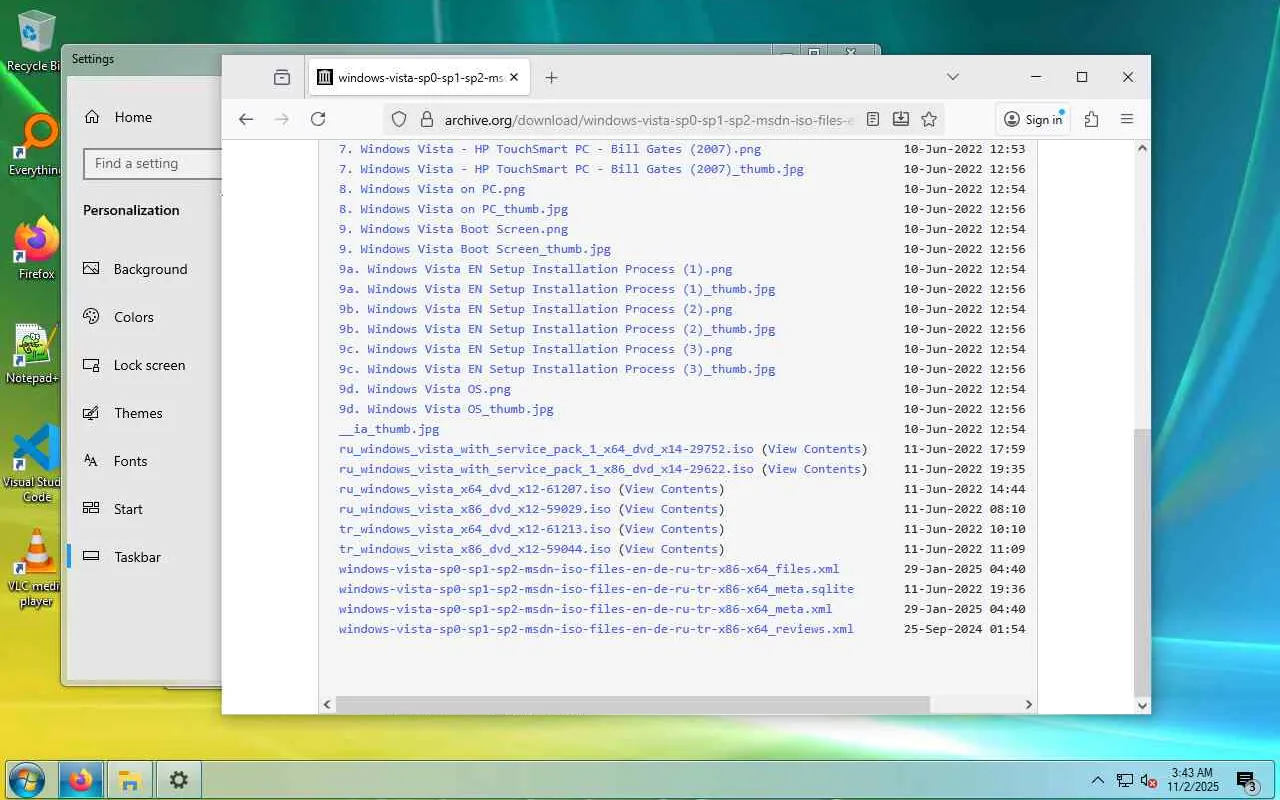The width and height of the screenshot is (1280, 800).
Task: Open __ia_thumb.jpg file link
Action: tap(389, 429)
